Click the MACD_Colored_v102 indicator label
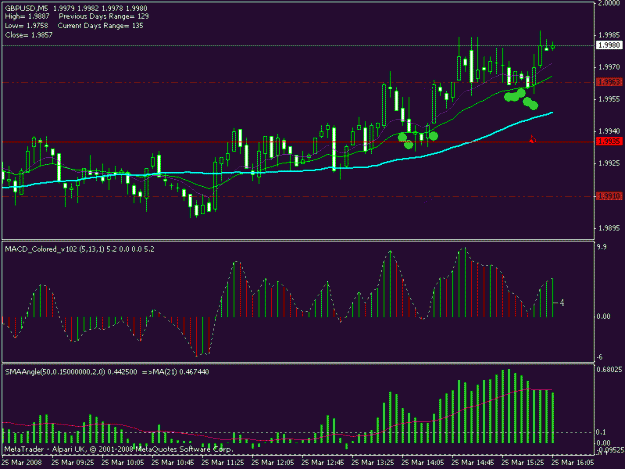Image resolution: width=625 pixels, height=469 pixels. point(80,249)
